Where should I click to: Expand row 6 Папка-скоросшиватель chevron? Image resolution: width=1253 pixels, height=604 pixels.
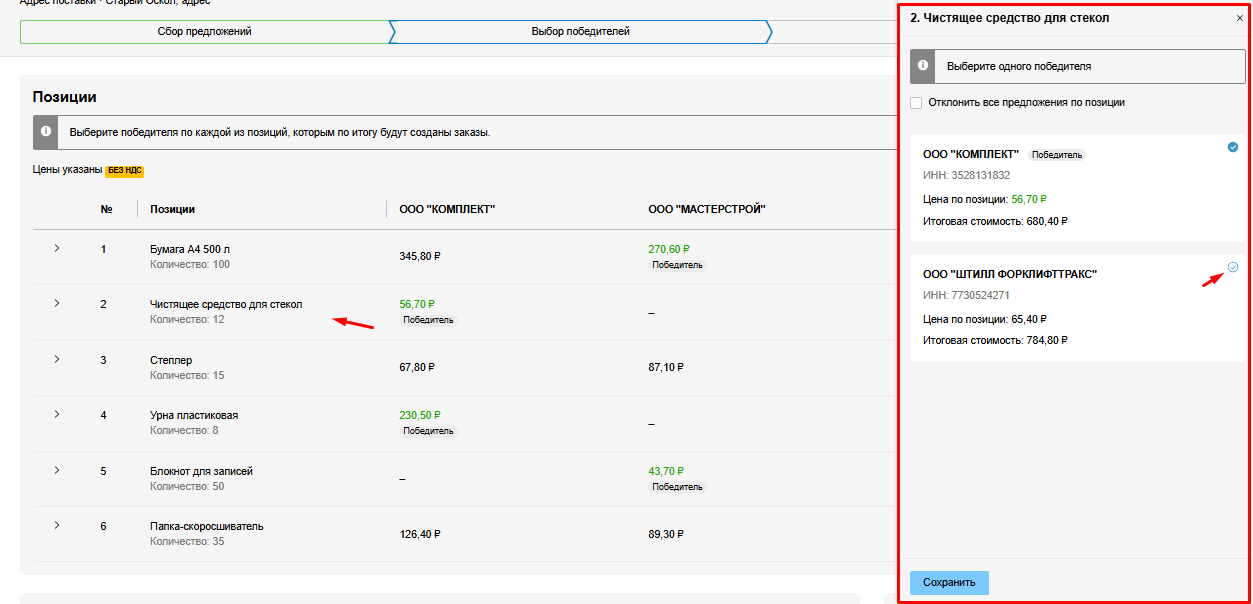[56, 525]
